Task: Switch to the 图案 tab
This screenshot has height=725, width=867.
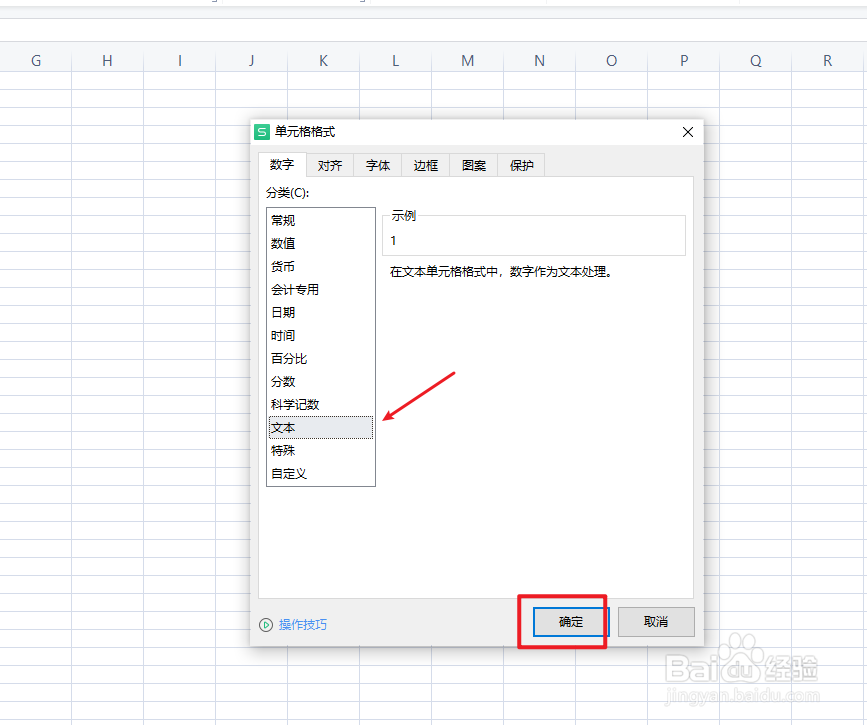Action: coord(474,165)
